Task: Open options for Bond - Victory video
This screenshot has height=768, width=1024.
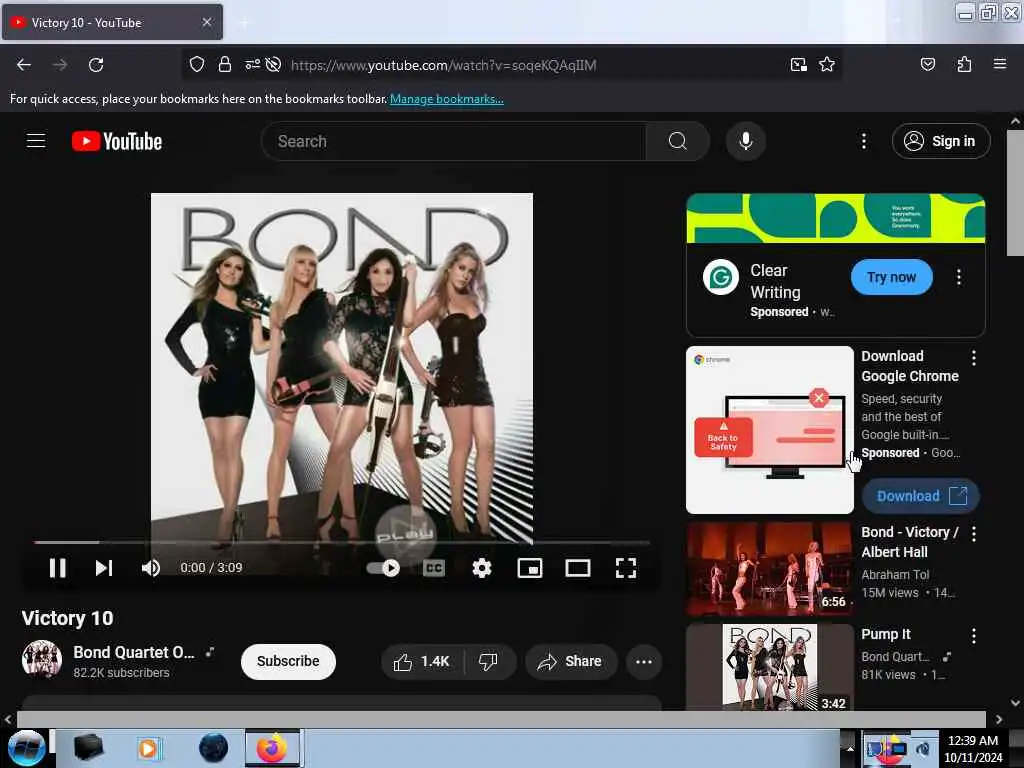Action: [x=973, y=534]
